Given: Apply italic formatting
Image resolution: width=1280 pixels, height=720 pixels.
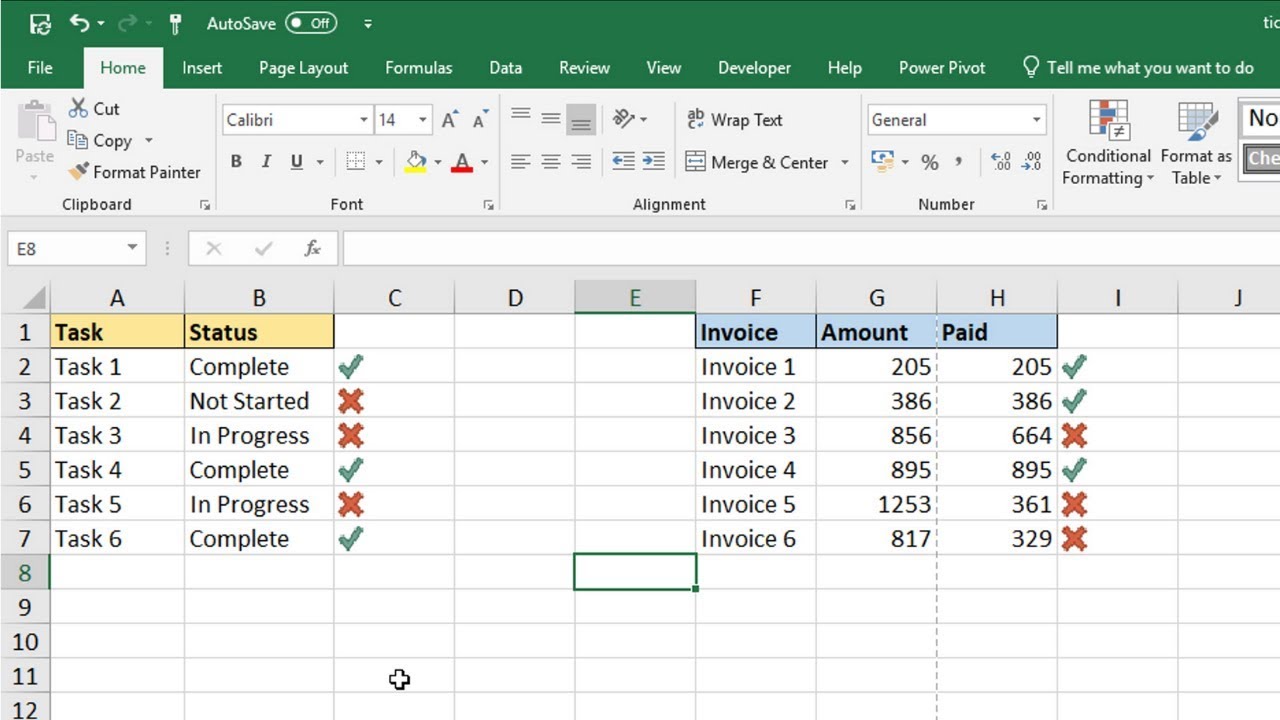Looking at the screenshot, I should point(266,161).
